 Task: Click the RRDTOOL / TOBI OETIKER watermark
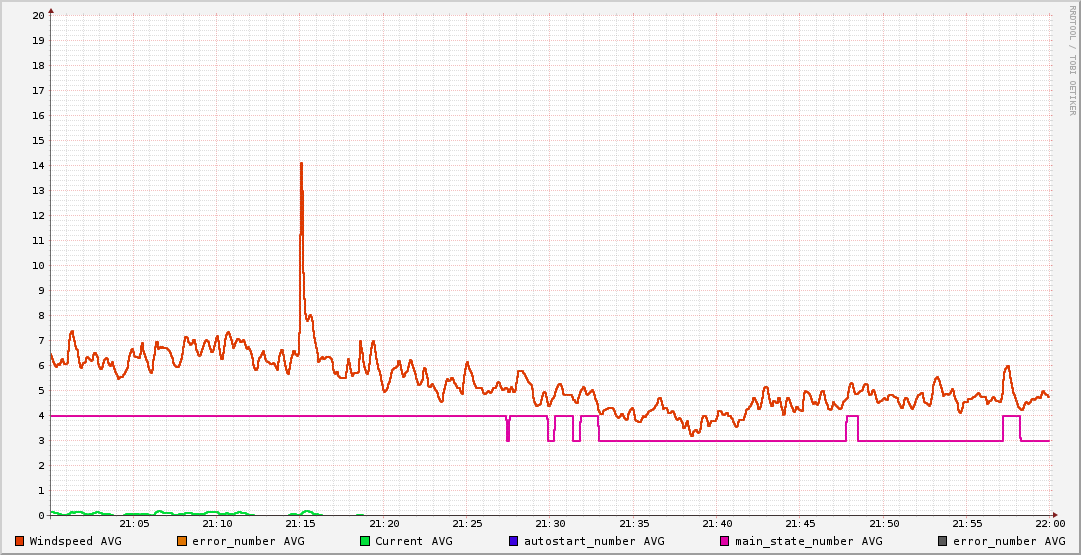1073,60
